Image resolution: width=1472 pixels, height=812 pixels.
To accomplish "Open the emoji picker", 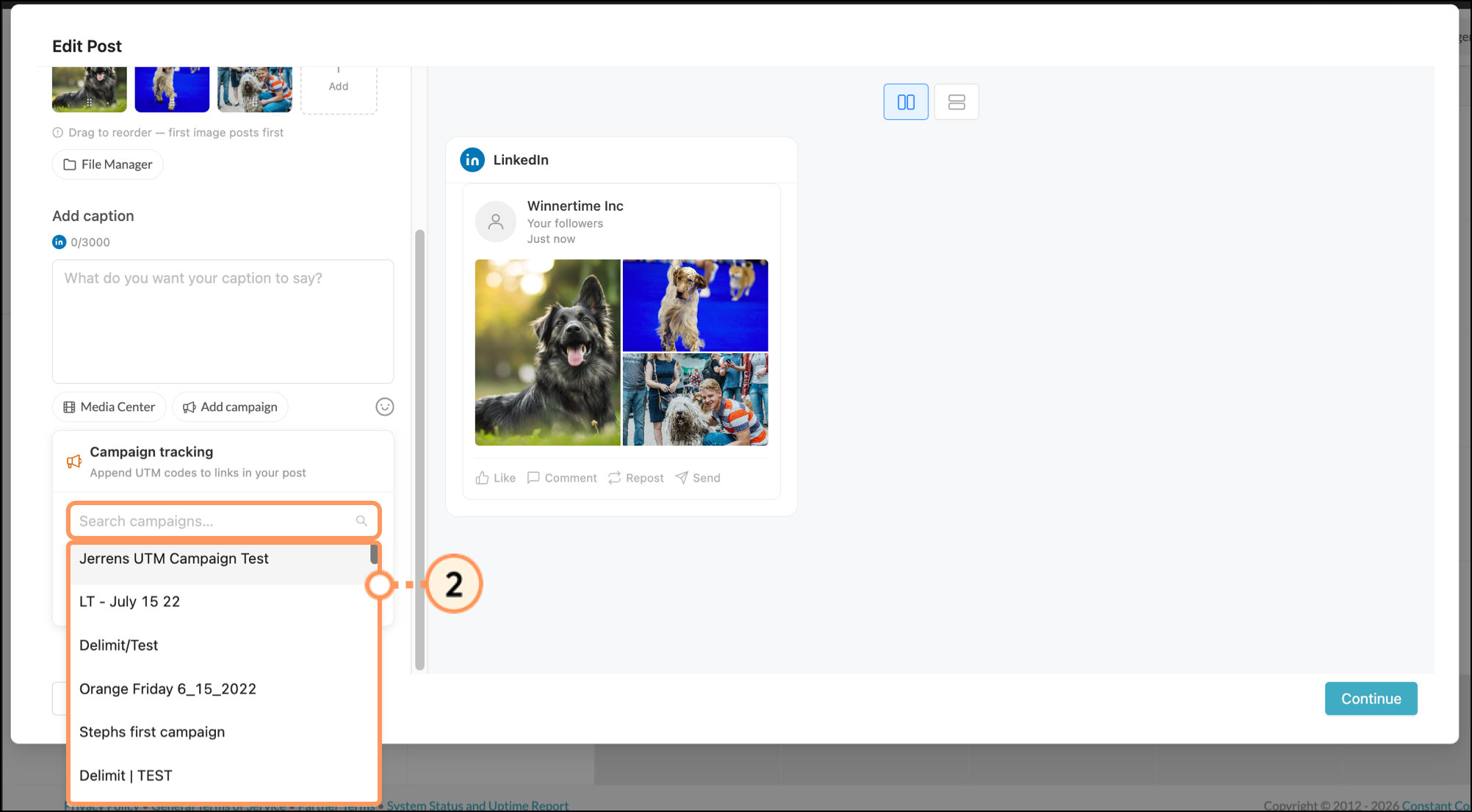I will coord(385,407).
